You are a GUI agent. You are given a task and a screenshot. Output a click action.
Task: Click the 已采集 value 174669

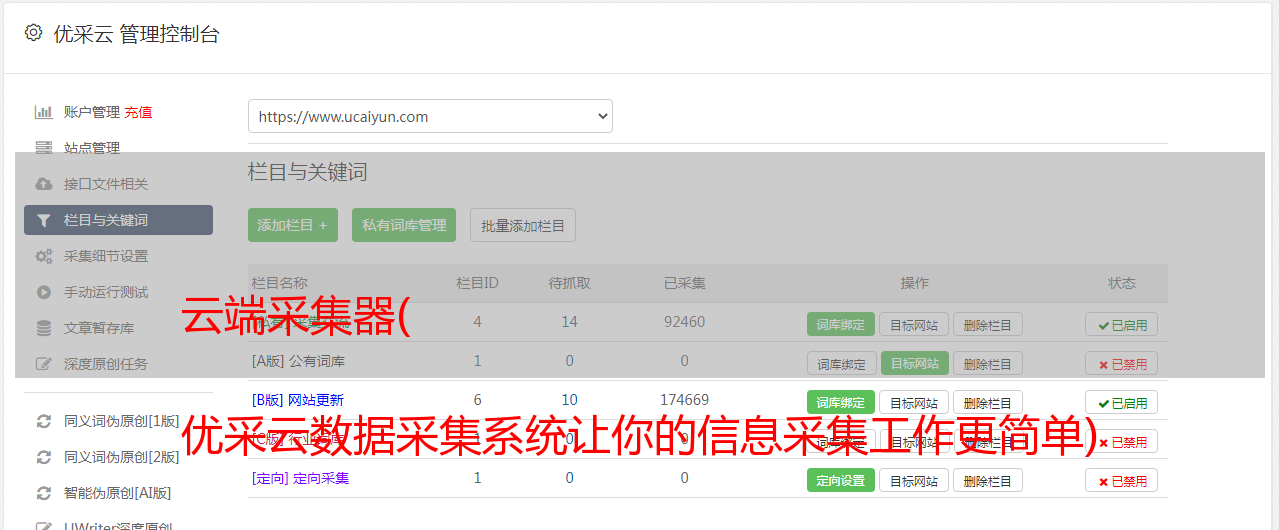[684, 400]
